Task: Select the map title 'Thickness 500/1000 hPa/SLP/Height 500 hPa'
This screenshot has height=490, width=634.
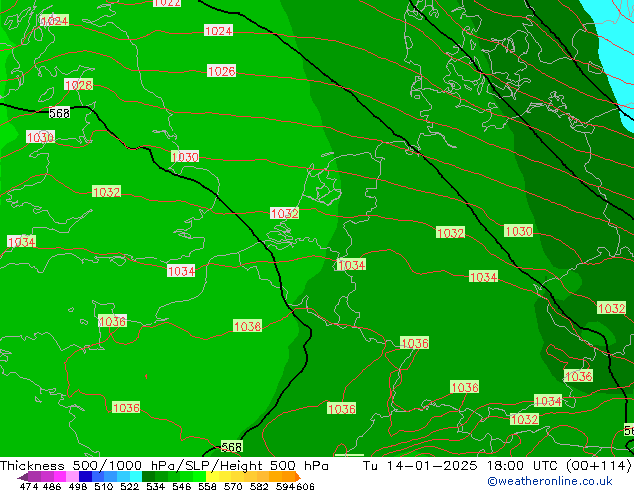Action: pos(164,466)
